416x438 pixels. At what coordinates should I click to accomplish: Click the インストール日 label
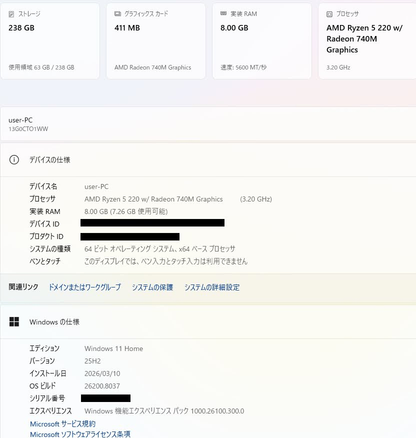[48, 373]
